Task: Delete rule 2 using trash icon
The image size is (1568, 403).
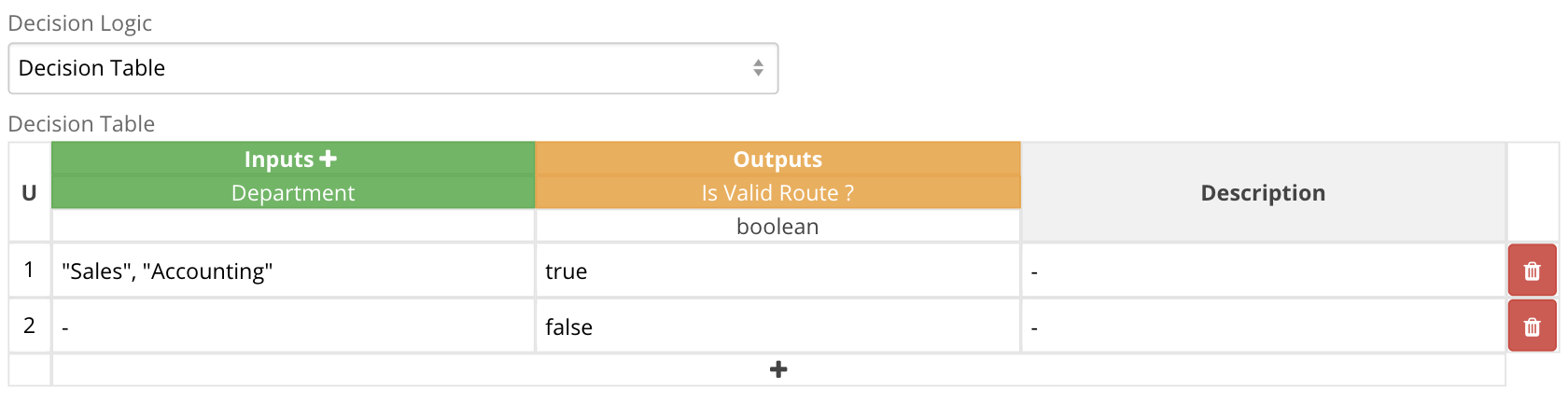Action: 1532,326
